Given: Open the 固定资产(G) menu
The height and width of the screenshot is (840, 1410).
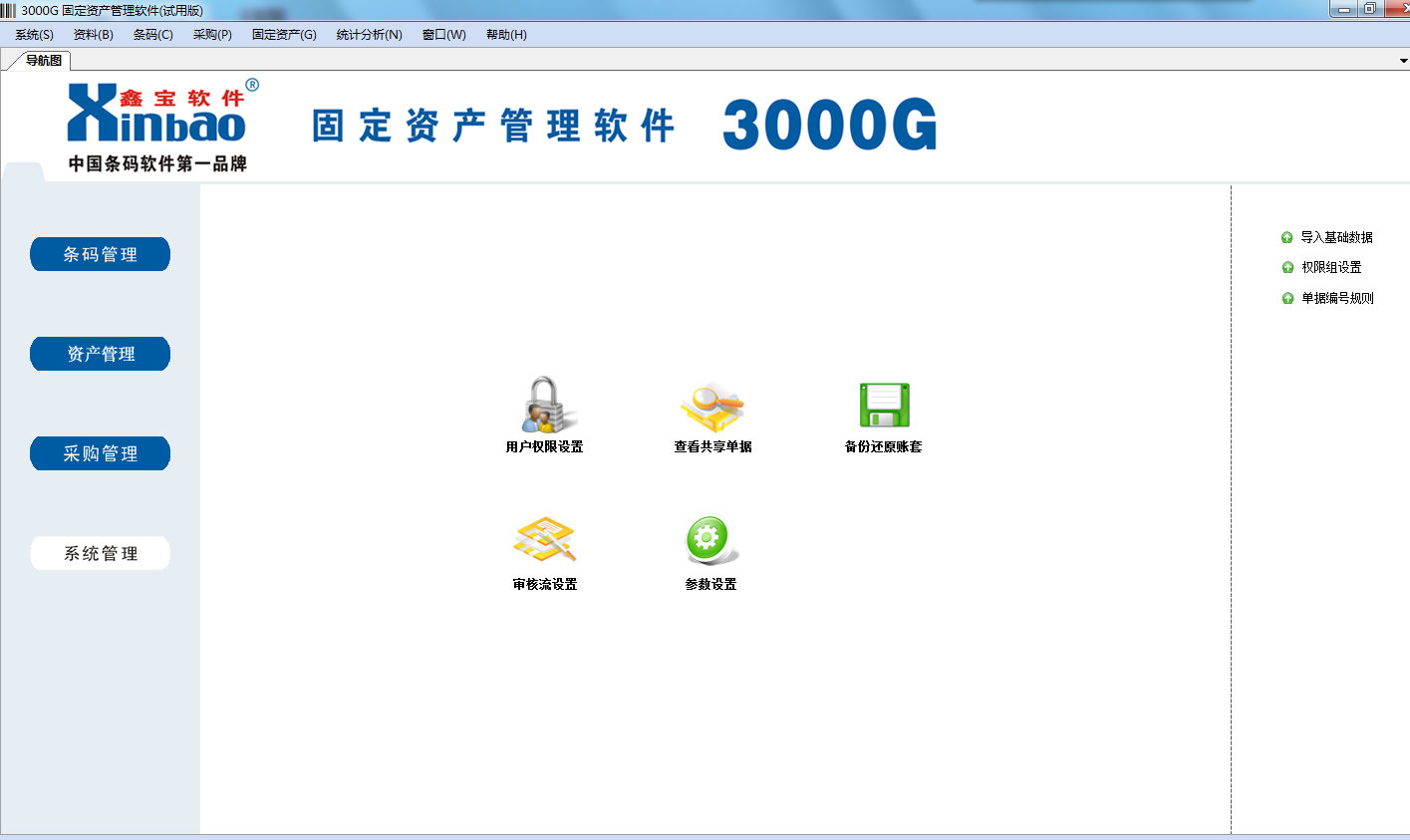Looking at the screenshot, I should pos(284,35).
